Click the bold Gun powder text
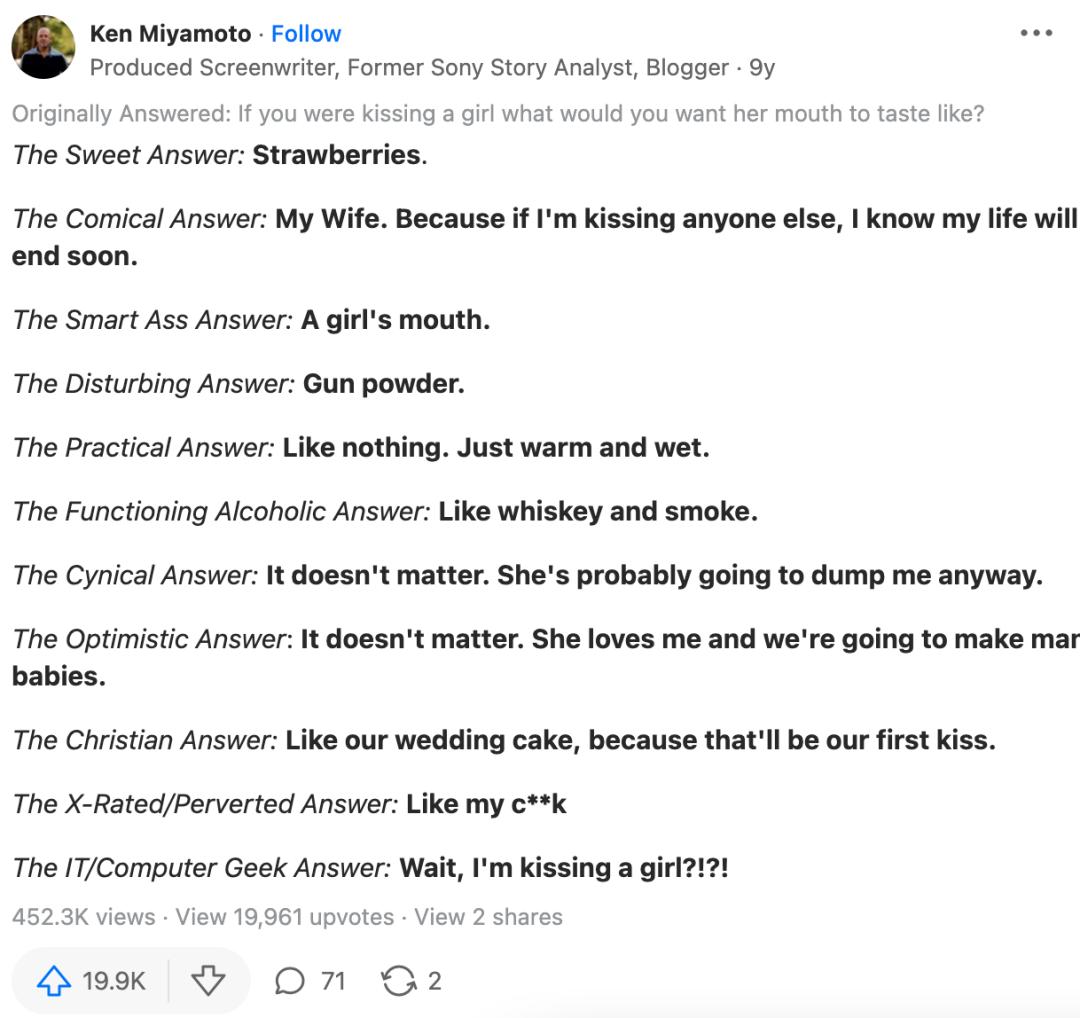This screenshot has height=1018, width=1080. [384, 384]
